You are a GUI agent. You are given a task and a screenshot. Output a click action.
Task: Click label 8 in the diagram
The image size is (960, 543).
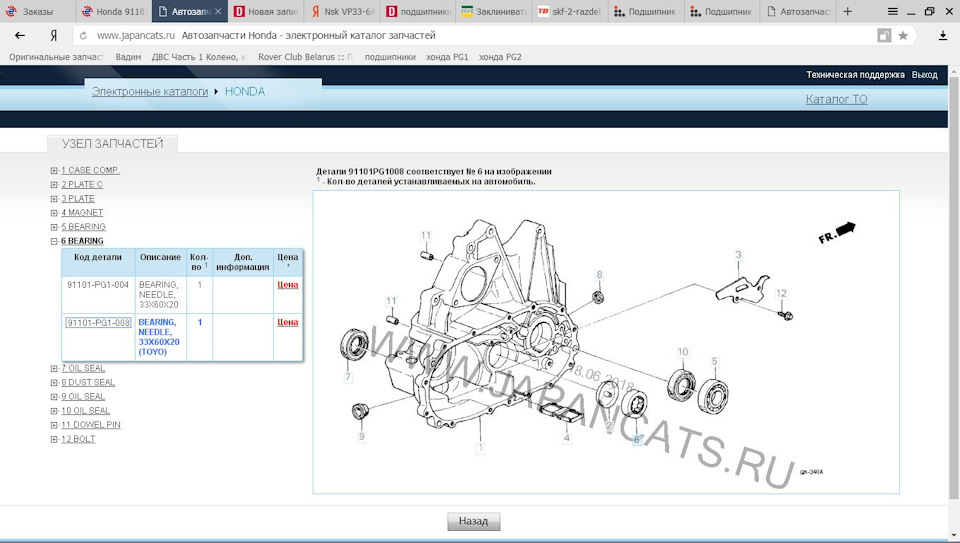[599, 275]
